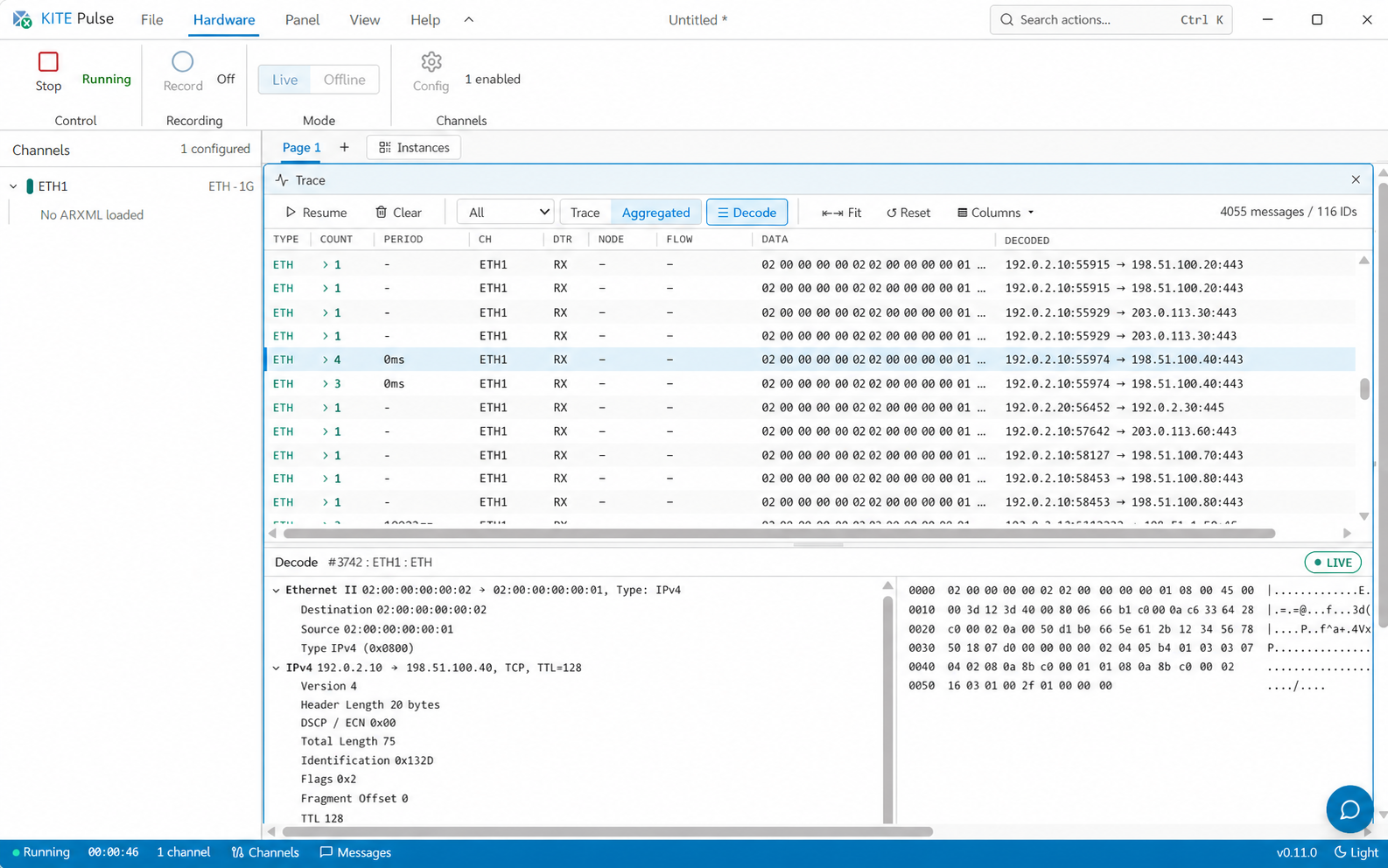Viewport: 1388px width, 868px height.
Task: Click the Destination 02:00:00:00:00:02 line
Action: pos(393,609)
